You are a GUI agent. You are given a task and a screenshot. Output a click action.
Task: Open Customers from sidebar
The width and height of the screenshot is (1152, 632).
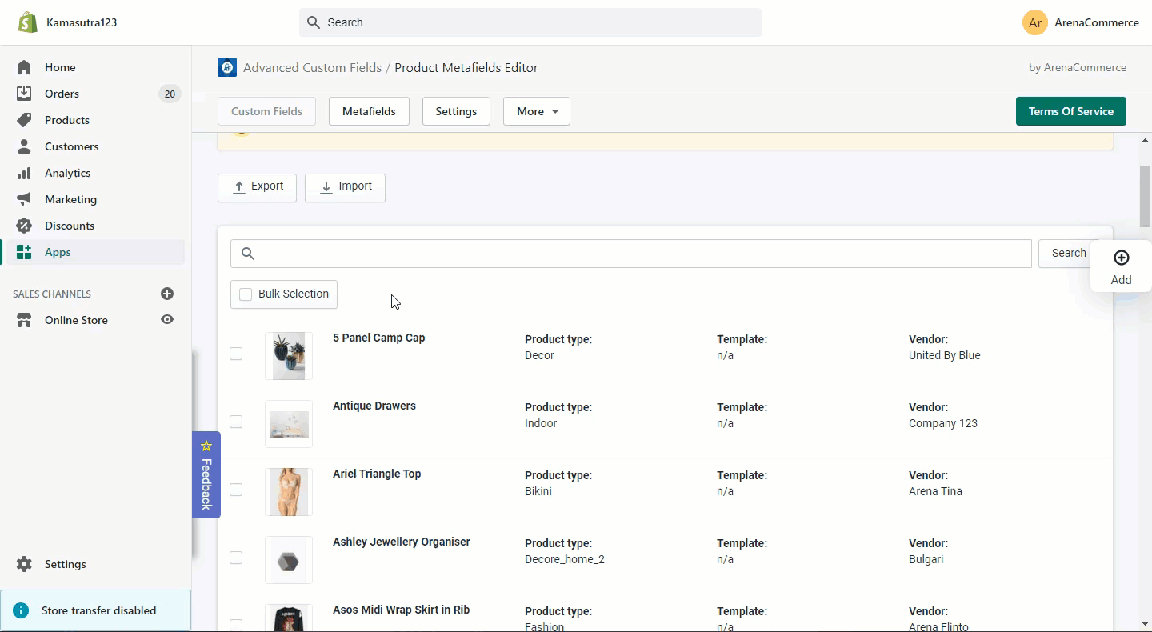(71, 146)
